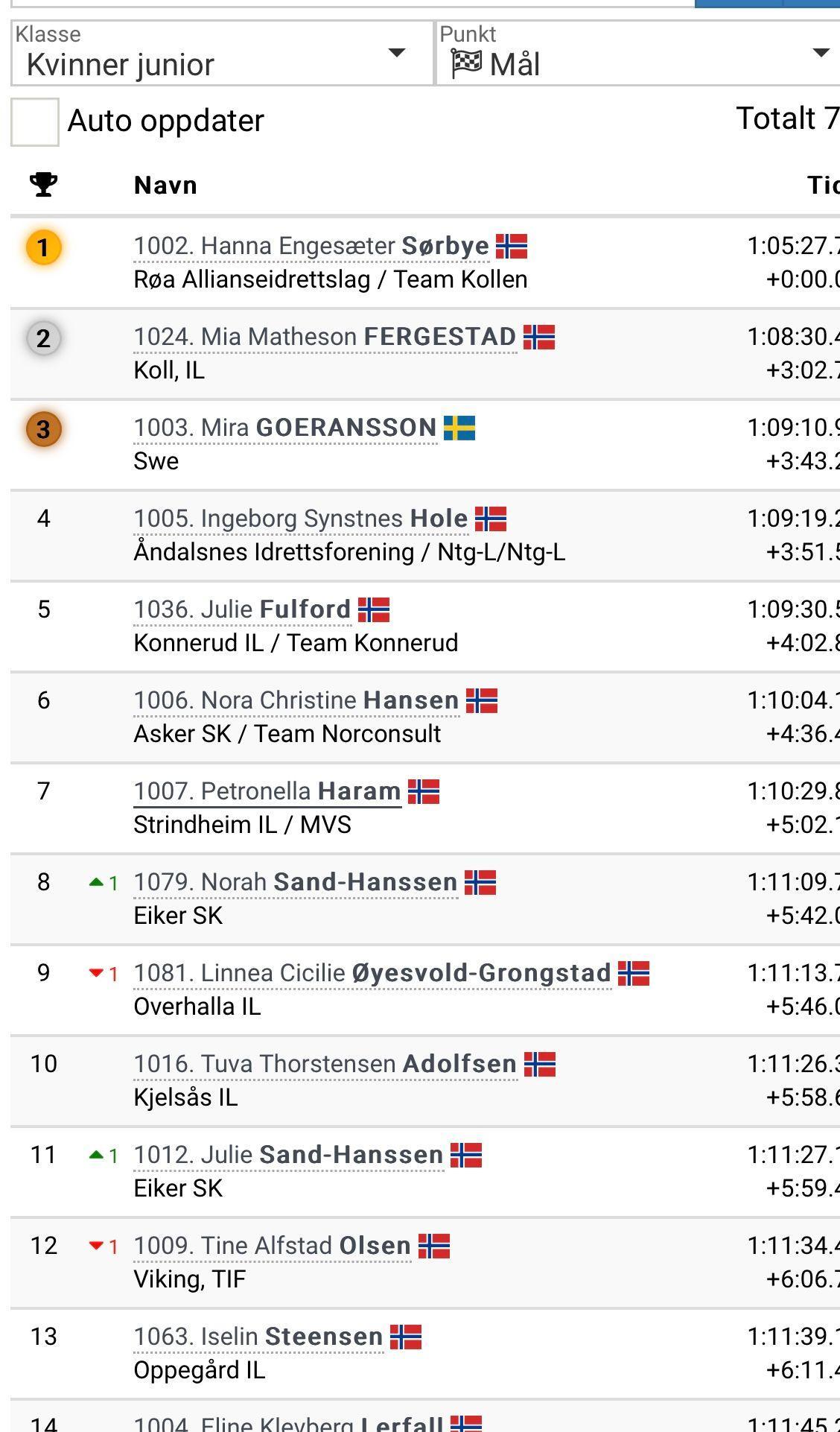
Task: Open the Punkt dropdown showing Mål
Action: tap(637, 54)
